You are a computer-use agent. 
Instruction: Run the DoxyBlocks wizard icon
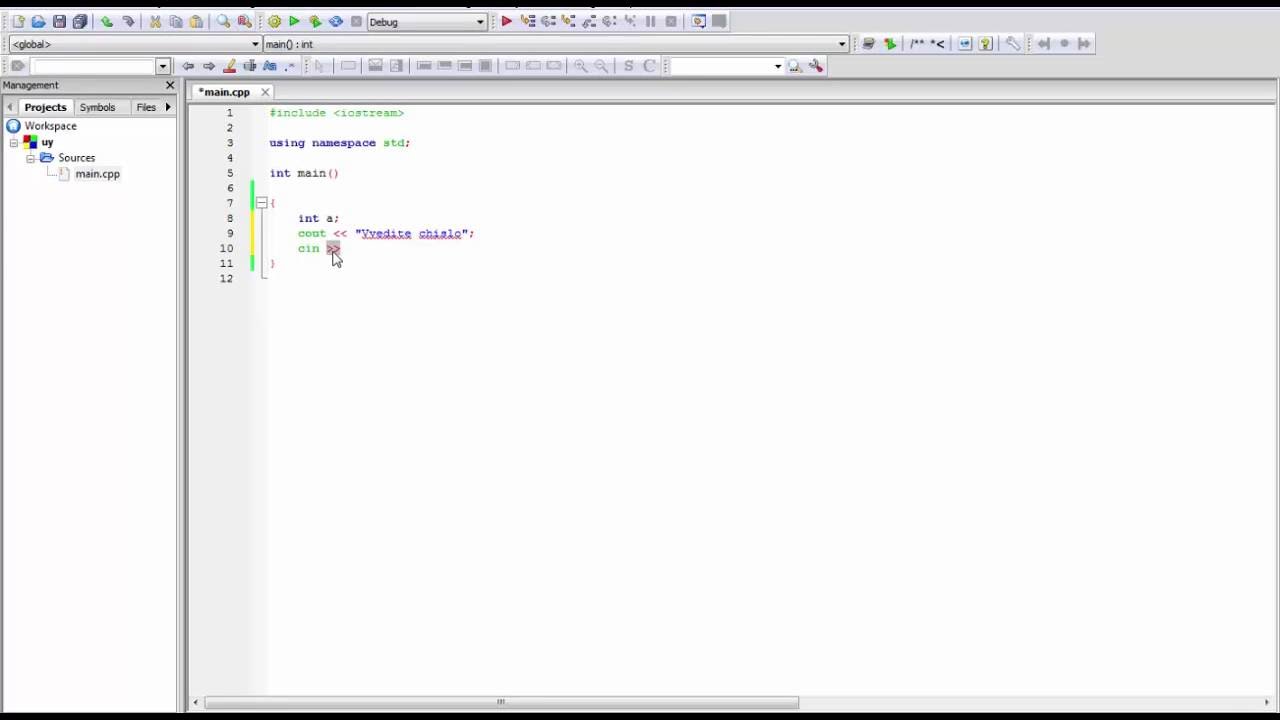click(868, 43)
